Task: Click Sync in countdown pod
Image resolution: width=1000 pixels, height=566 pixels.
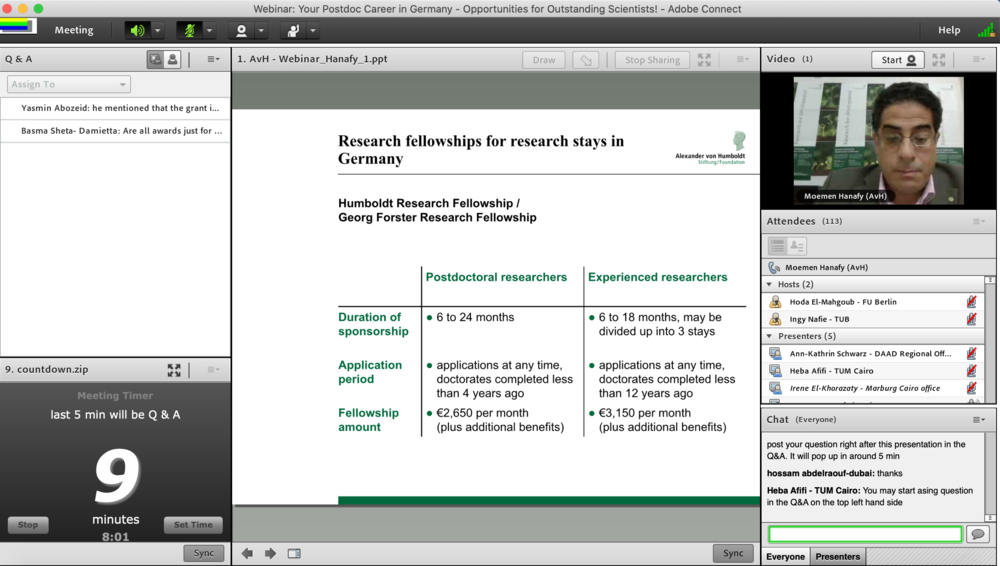Action: pos(204,553)
